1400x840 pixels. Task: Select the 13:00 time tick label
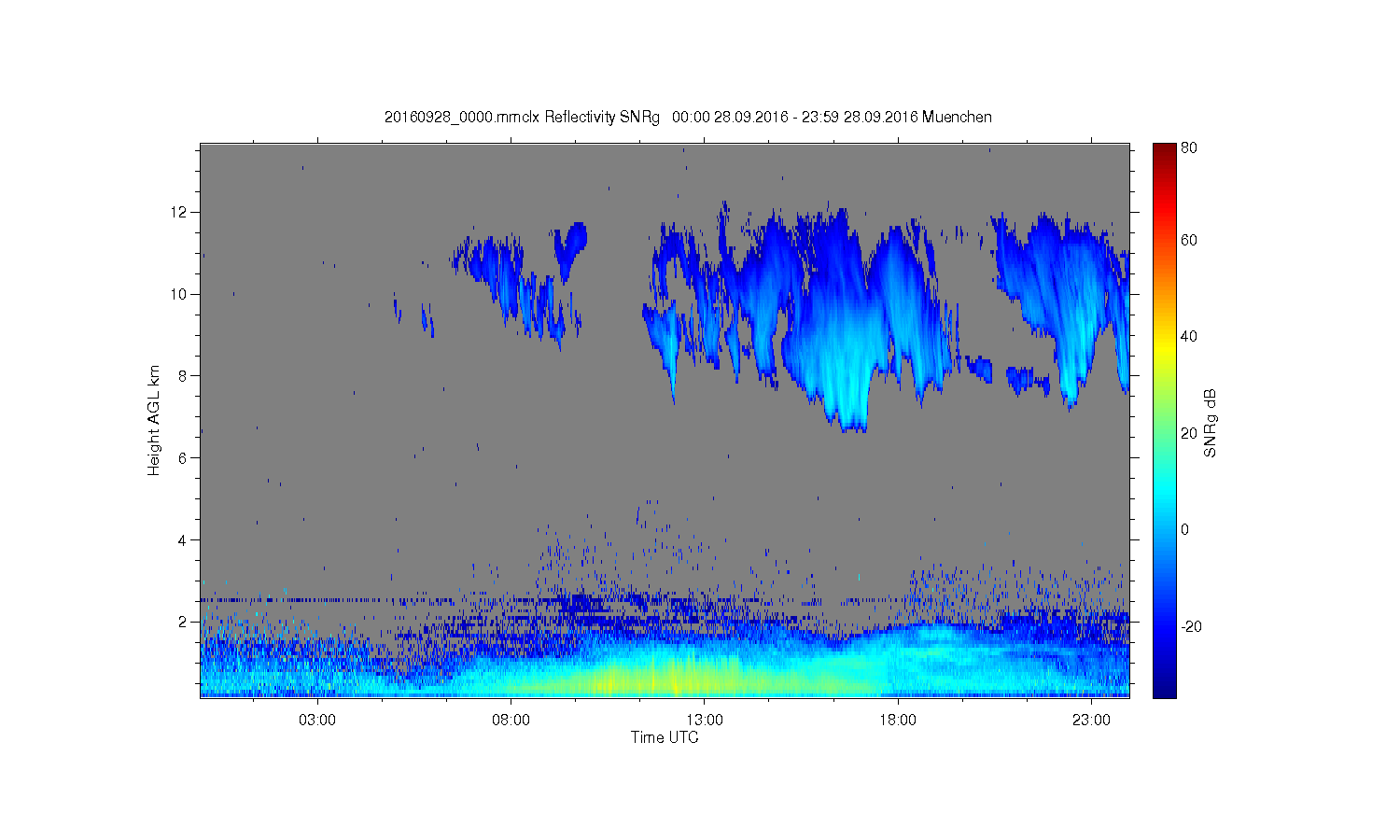(705, 720)
